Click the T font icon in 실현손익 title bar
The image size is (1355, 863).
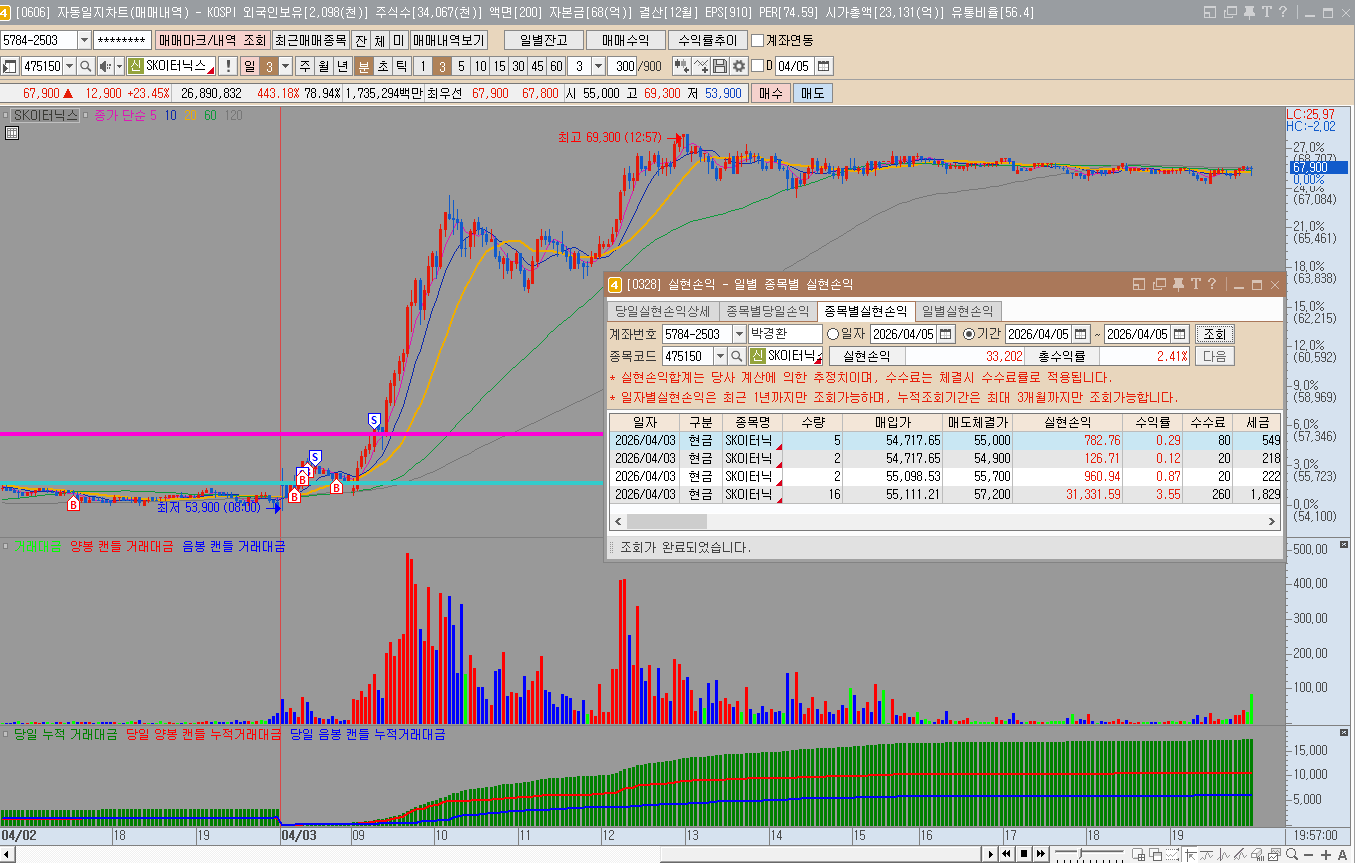tap(1195, 285)
